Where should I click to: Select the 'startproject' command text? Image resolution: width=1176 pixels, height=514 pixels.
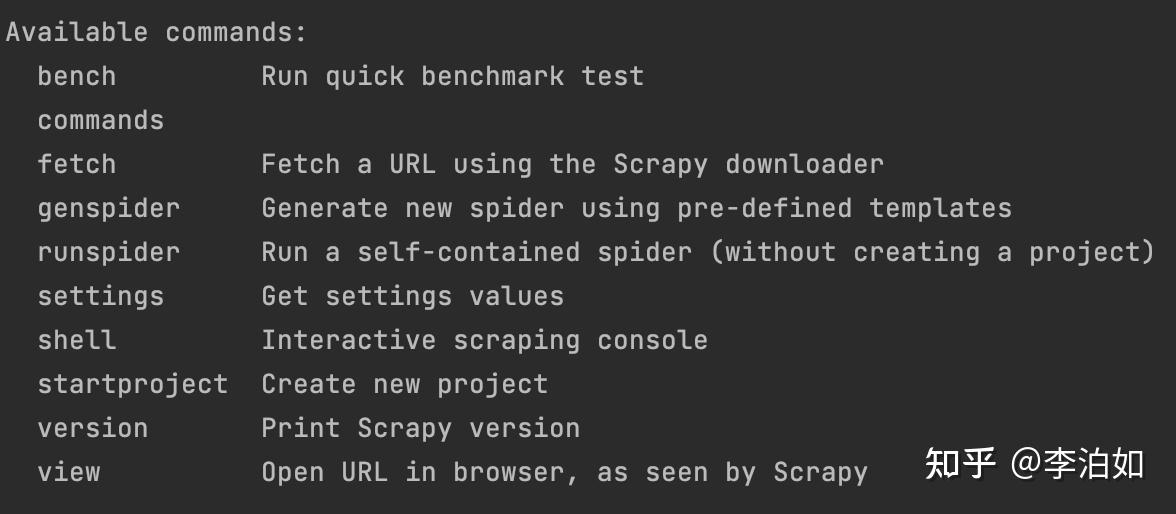(x=133, y=384)
